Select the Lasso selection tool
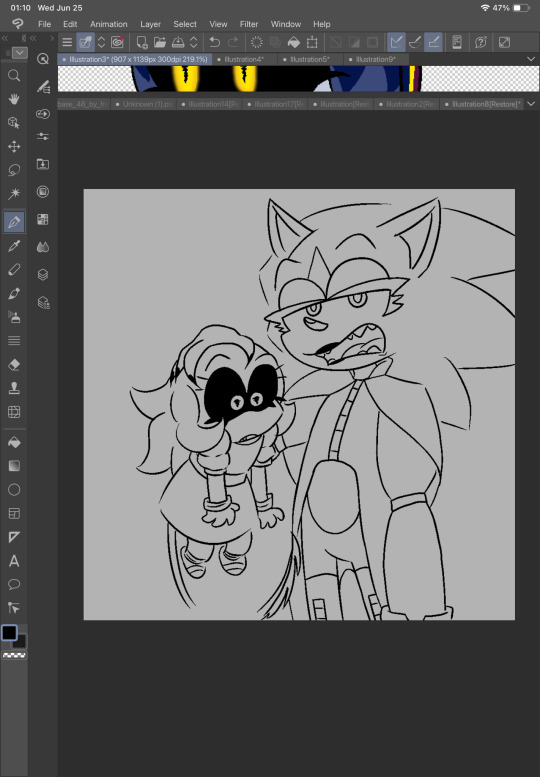 [14, 170]
